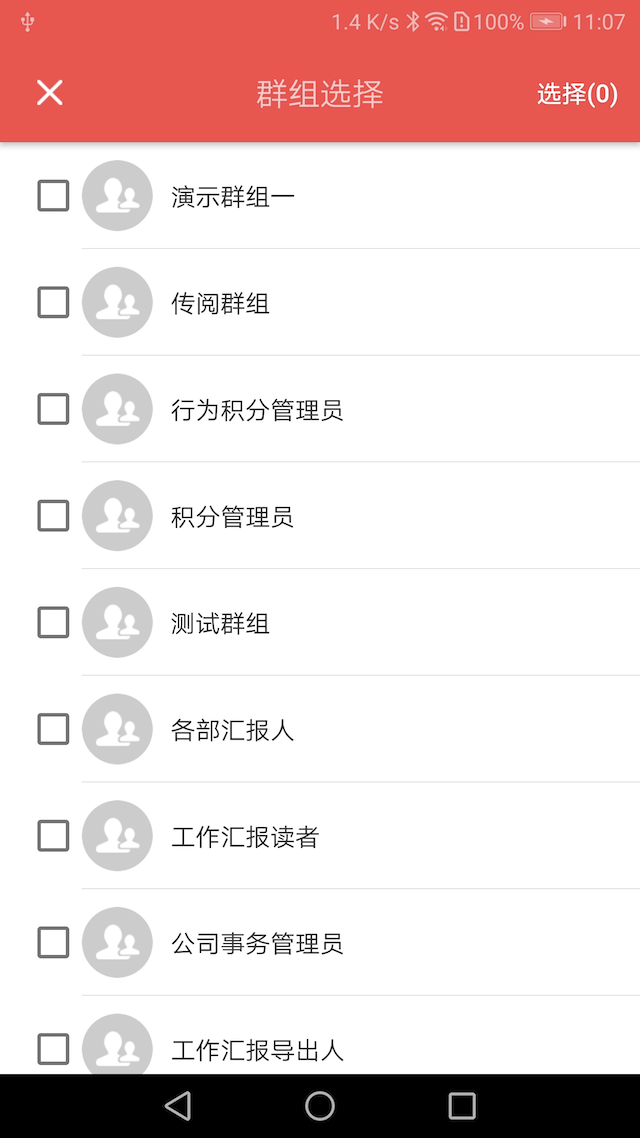Screen dimensions: 640x1138
Task: Choose the 工作汇报导出人 list entry
Action: coord(257,1050)
